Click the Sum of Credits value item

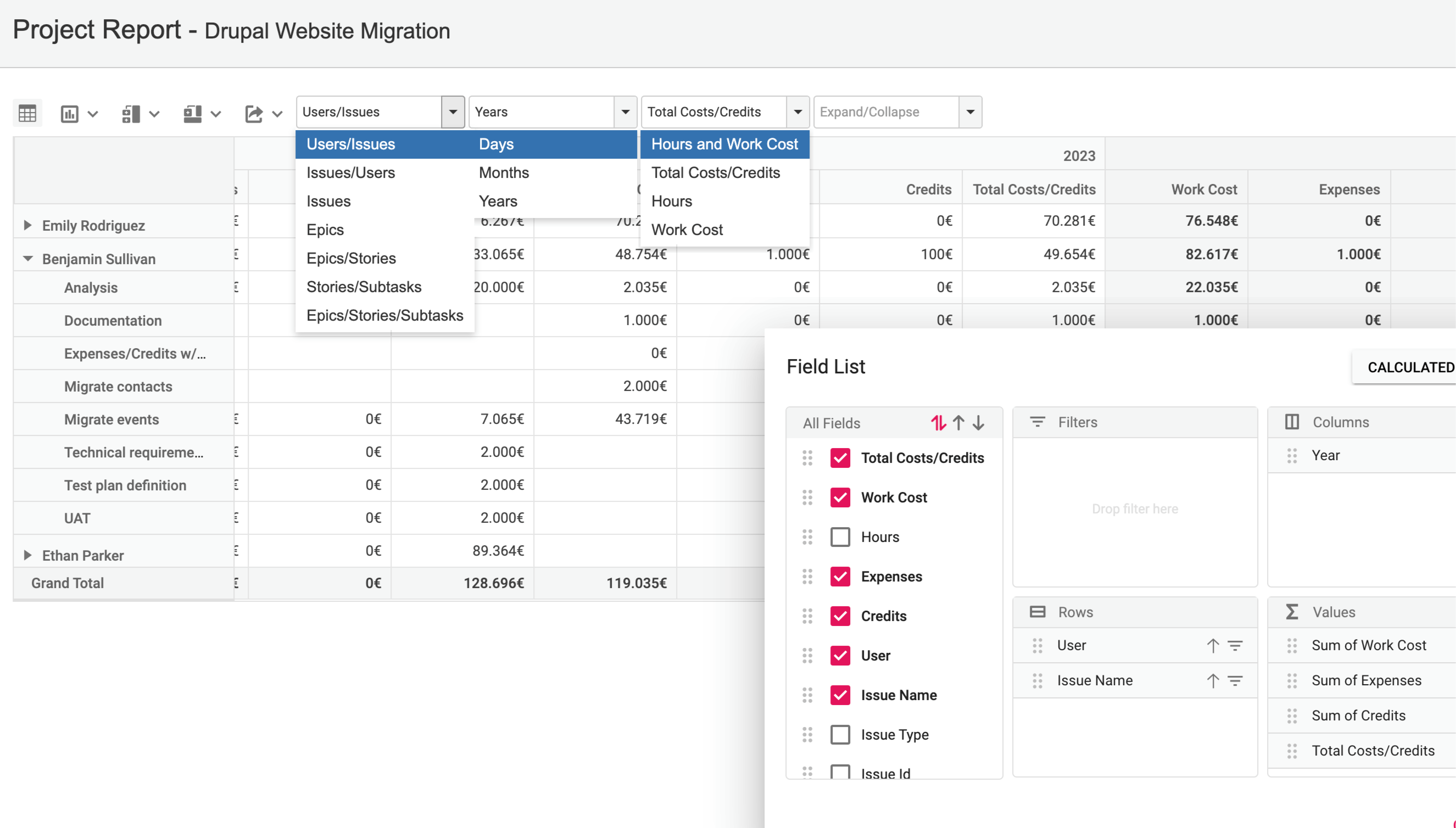[1358, 715]
